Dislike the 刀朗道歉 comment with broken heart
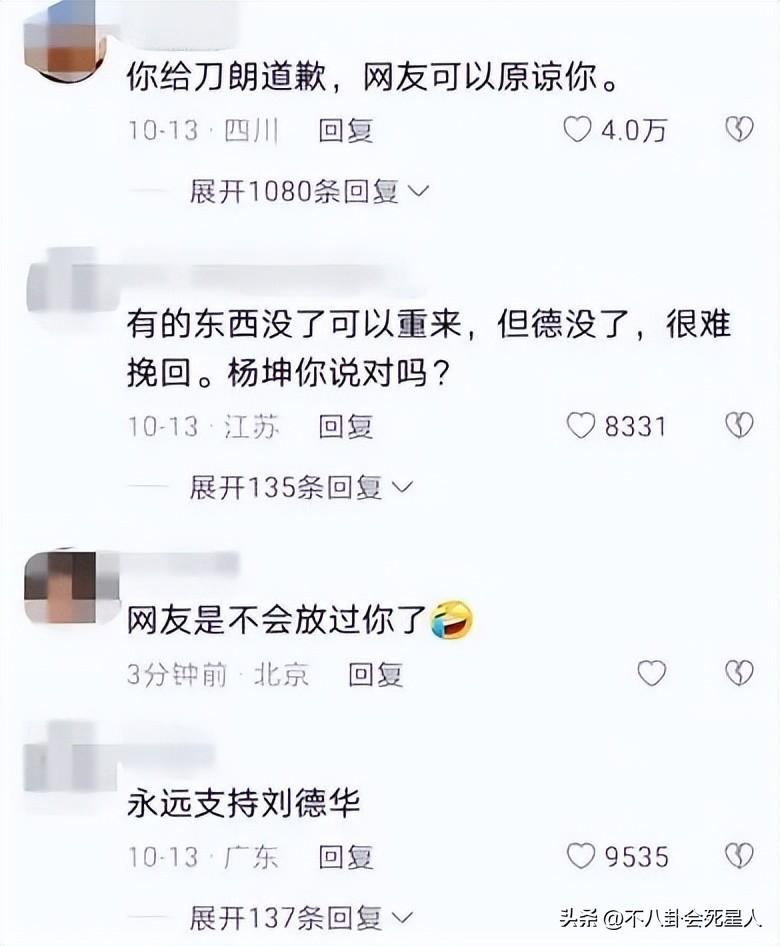This screenshot has width=780, height=946. 739,129
